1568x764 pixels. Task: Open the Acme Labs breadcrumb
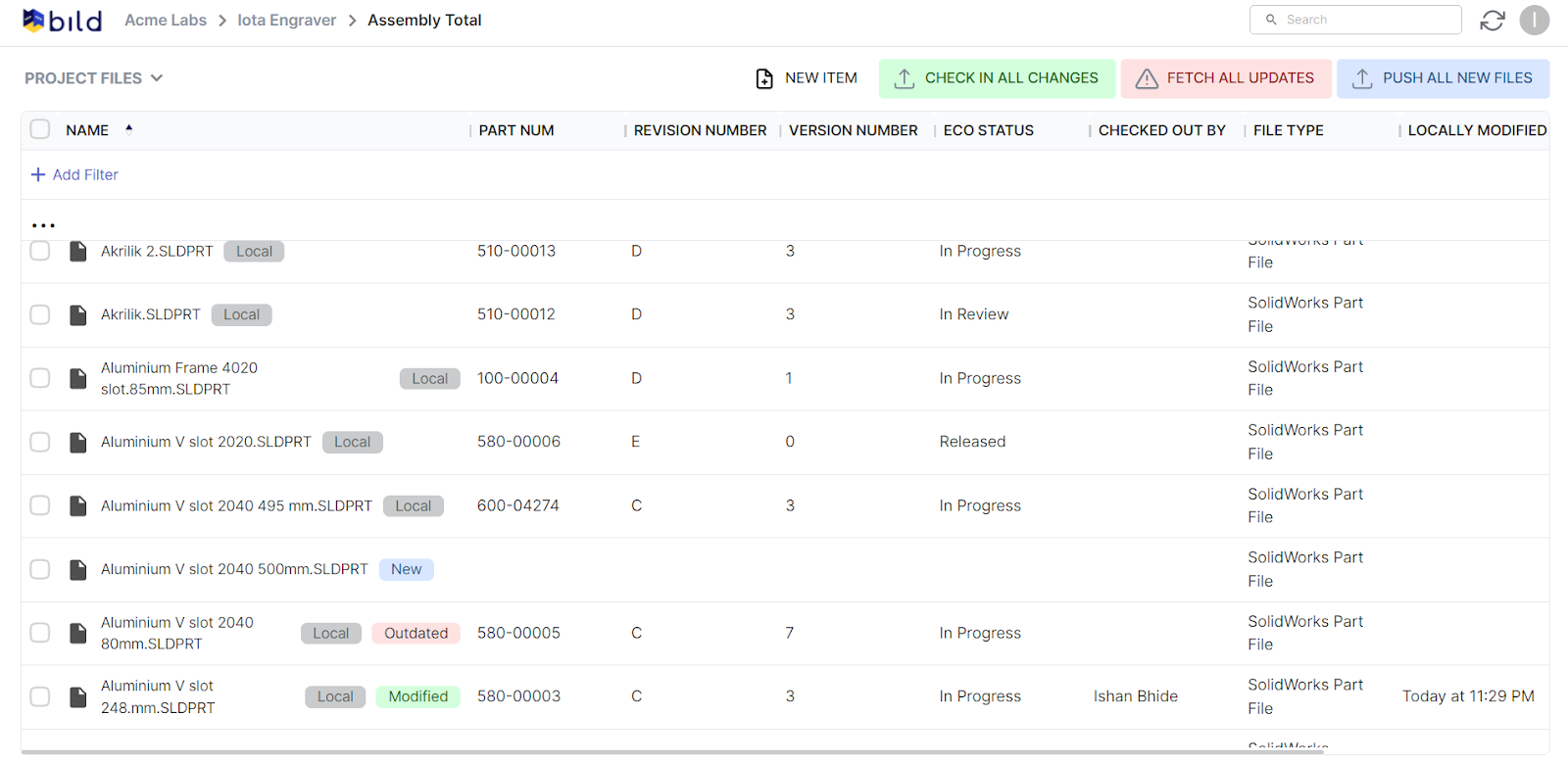tap(166, 21)
